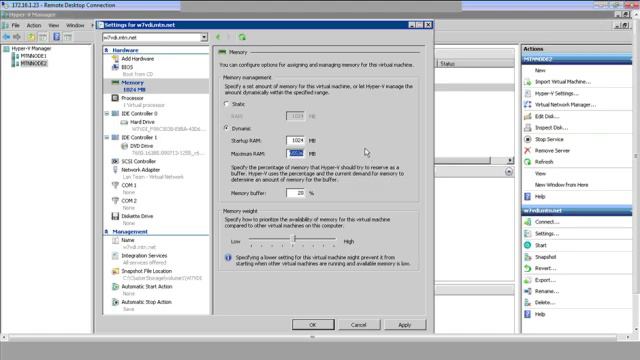Select the COM 2 port item
The height and width of the screenshot is (360, 640).
tap(129, 201)
